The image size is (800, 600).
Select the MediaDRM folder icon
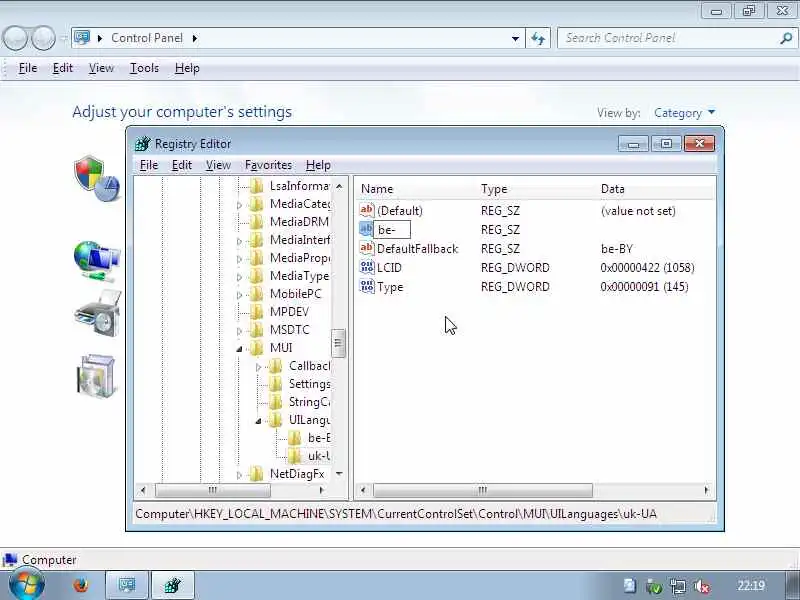click(x=256, y=222)
